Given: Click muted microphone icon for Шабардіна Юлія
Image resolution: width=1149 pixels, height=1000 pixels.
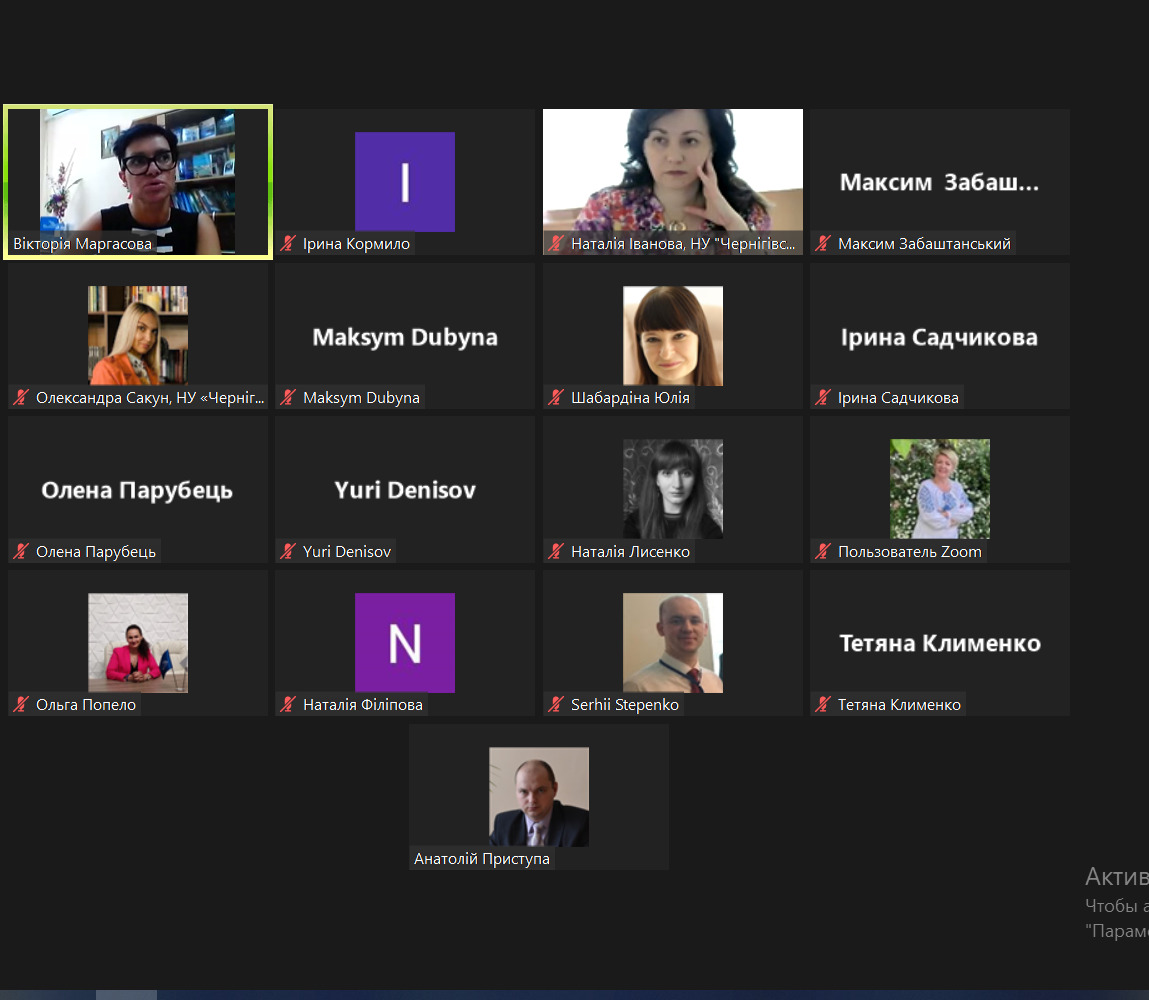Looking at the screenshot, I should (557, 398).
